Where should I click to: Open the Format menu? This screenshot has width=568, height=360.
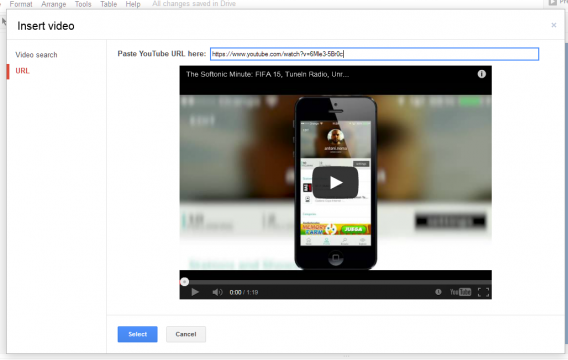21,4
